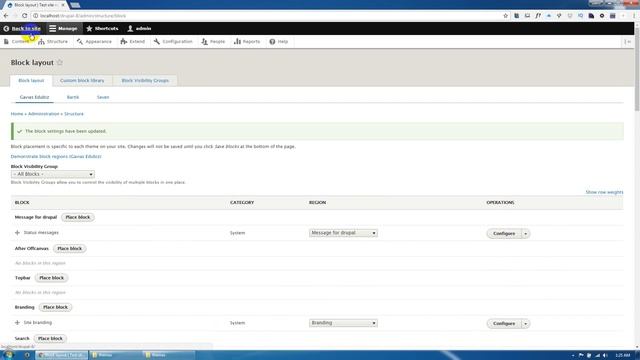Click the Block layout browser tab
The image size is (640, 360).
click(x=36, y=5)
